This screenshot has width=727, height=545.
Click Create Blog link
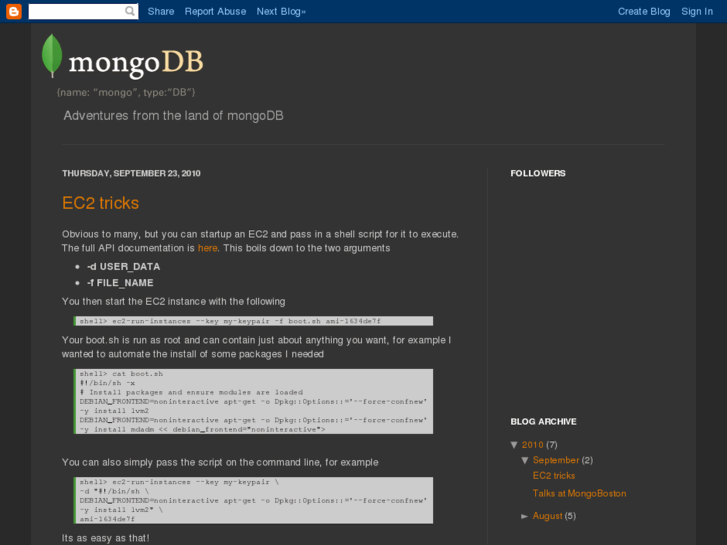pos(644,12)
